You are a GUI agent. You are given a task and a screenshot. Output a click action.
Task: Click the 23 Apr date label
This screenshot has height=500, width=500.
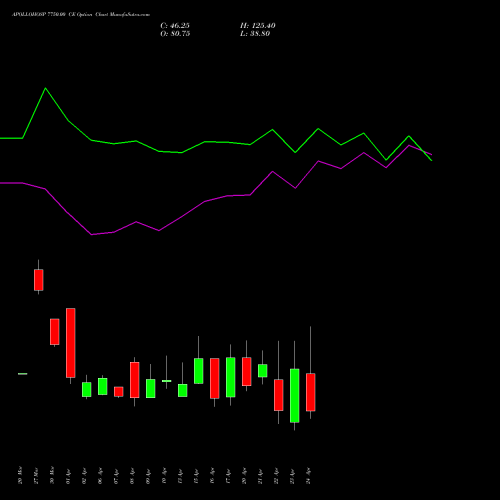(x=292, y=476)
